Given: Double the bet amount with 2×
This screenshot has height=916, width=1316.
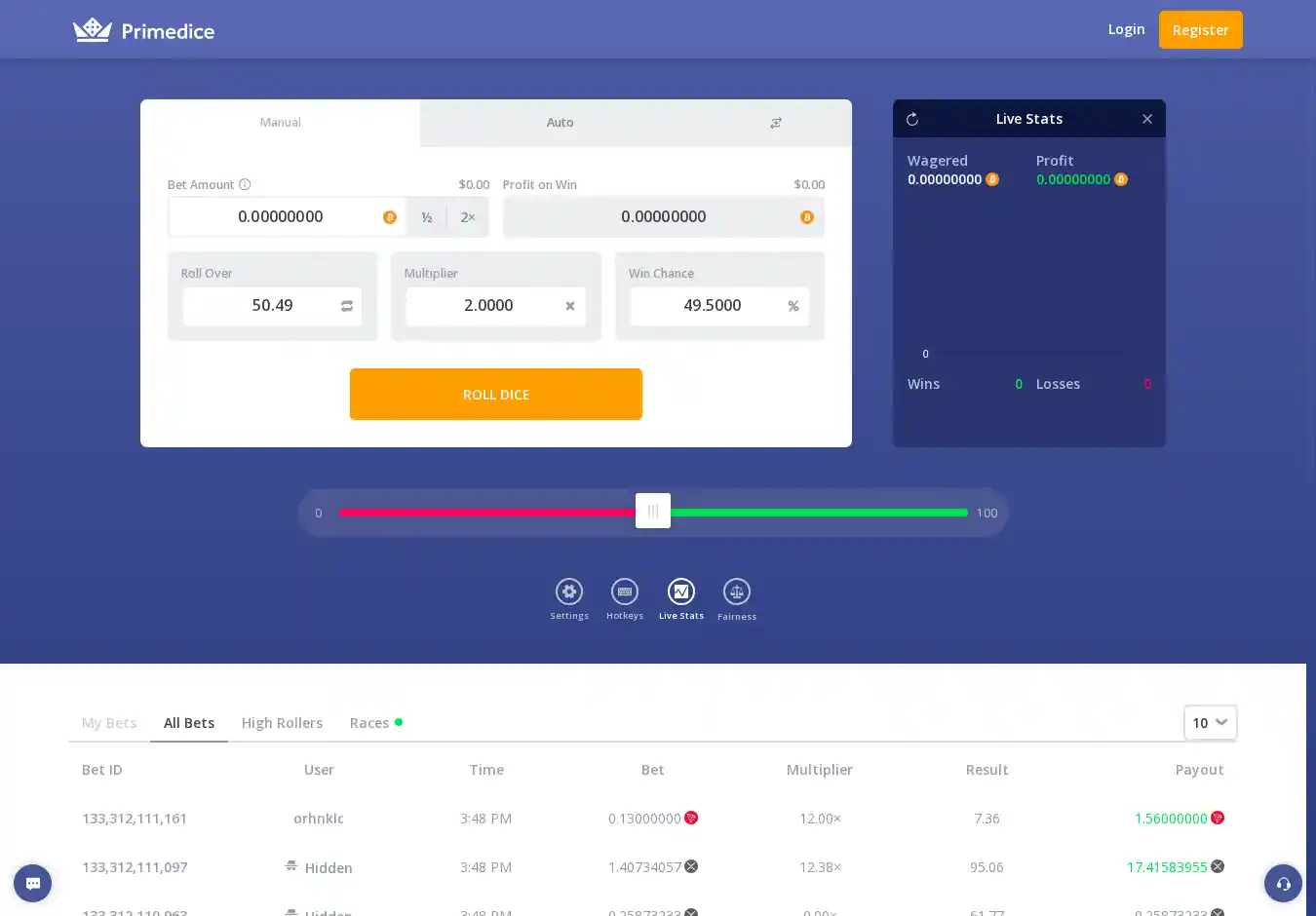Looking at the screenshot, I should [468, 217].
